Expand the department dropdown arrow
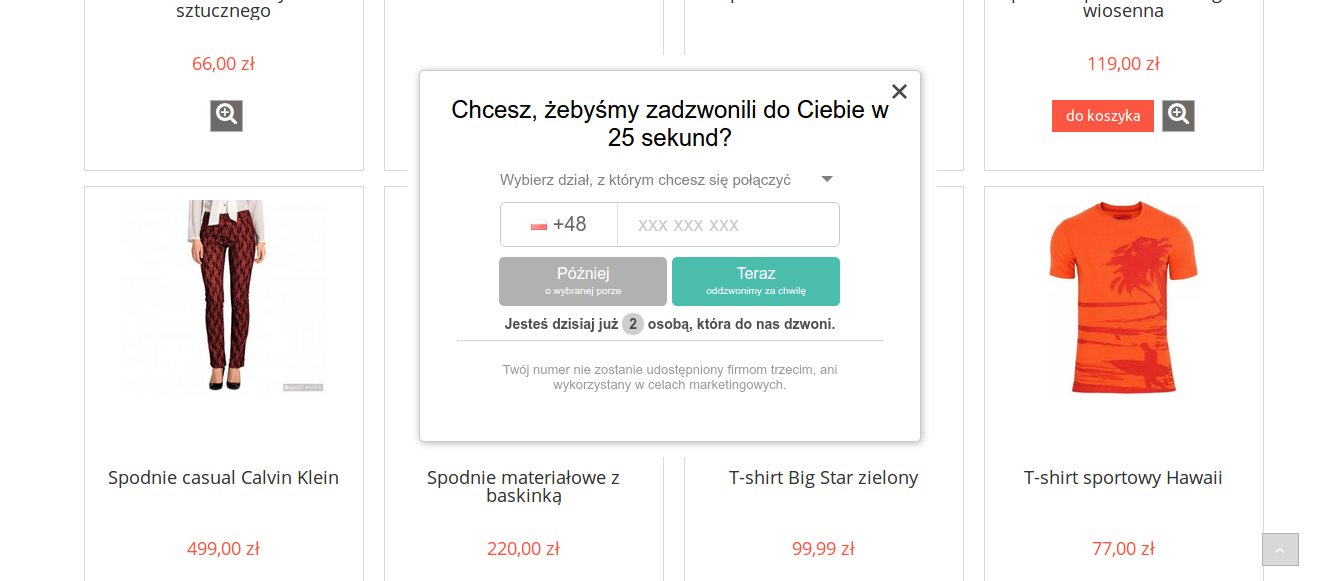Screen dimensions: 1344x581 point(827,179)
